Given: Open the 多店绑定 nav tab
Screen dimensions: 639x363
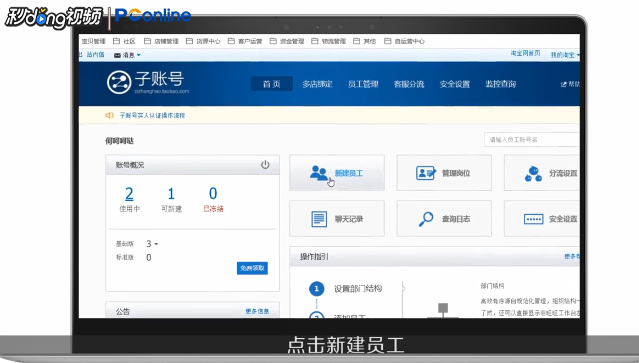Looking at the screenshot, I should [317, 84].
